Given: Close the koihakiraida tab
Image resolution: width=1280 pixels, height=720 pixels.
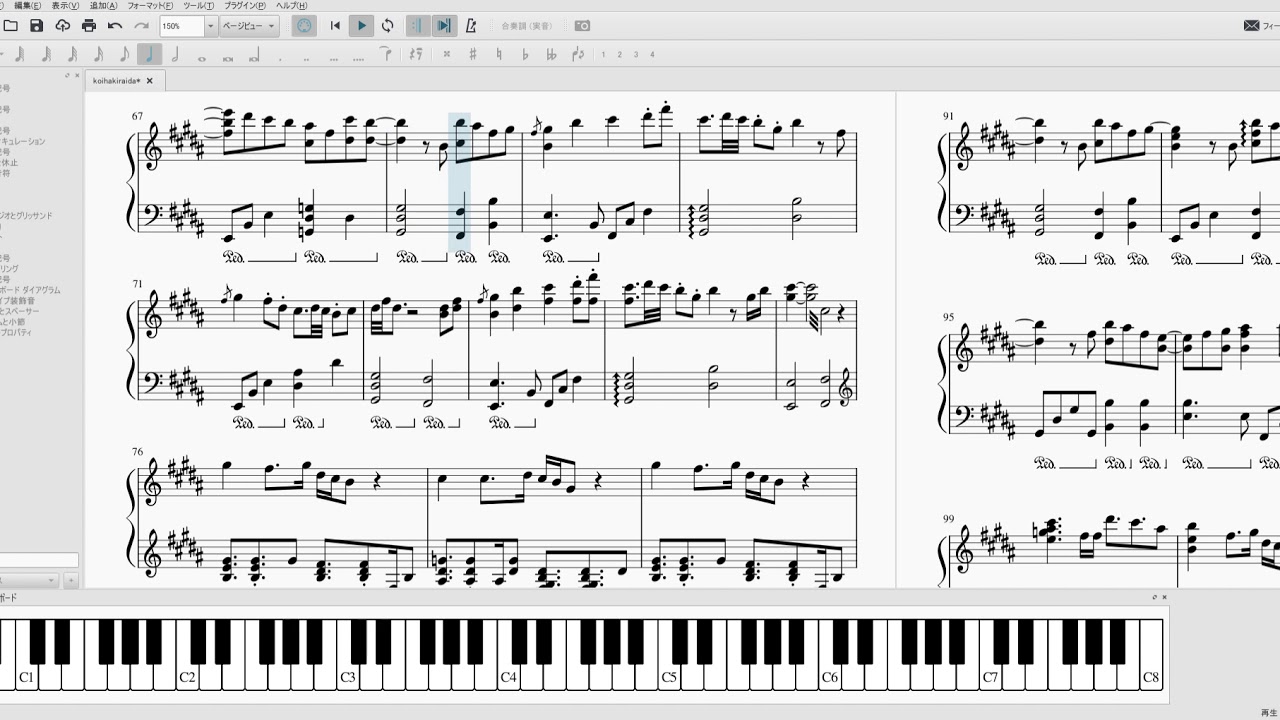Looking at the screenshot, I should [x=150, y=81].
